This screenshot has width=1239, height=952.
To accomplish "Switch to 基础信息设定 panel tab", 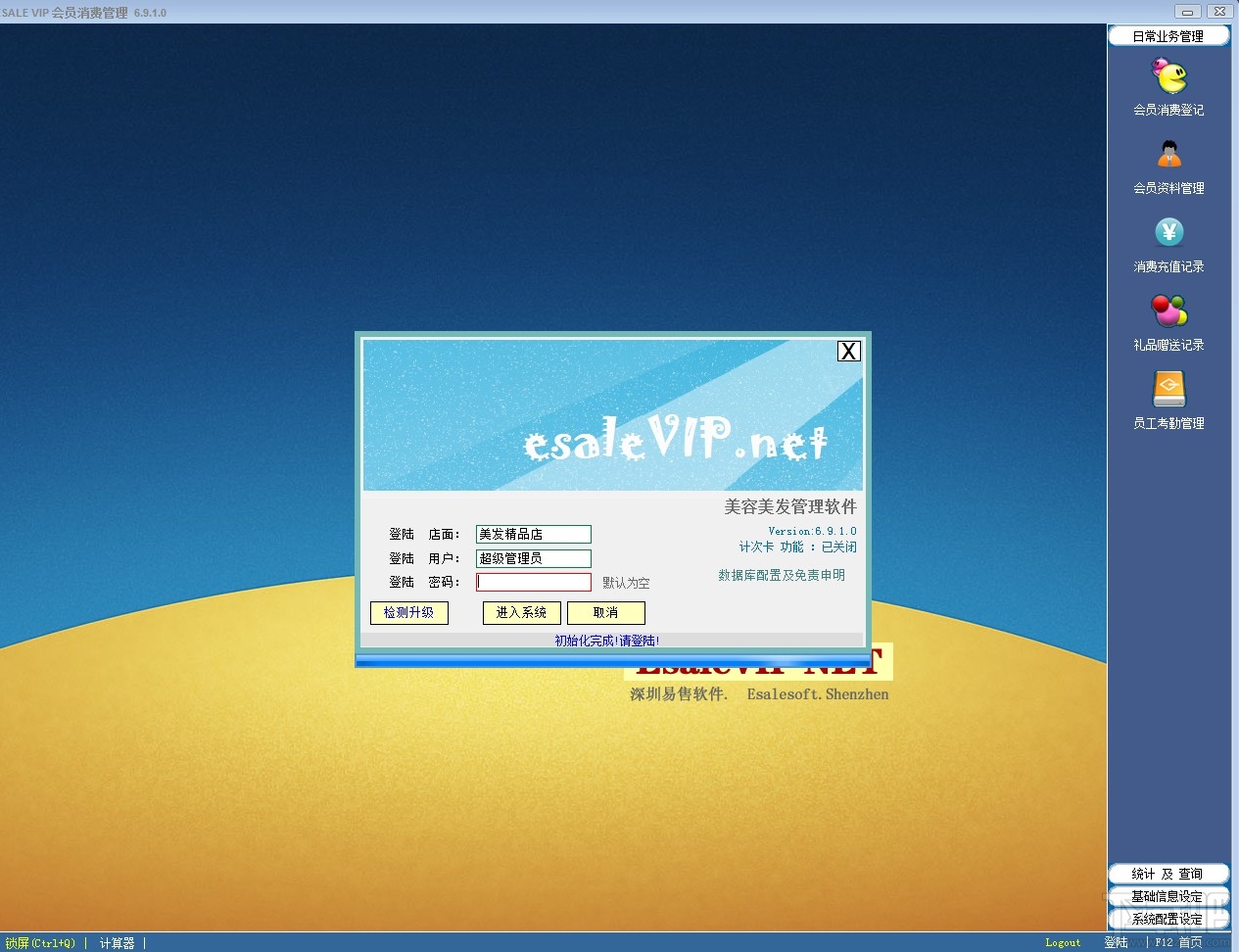I will [x=1168, y=896].
